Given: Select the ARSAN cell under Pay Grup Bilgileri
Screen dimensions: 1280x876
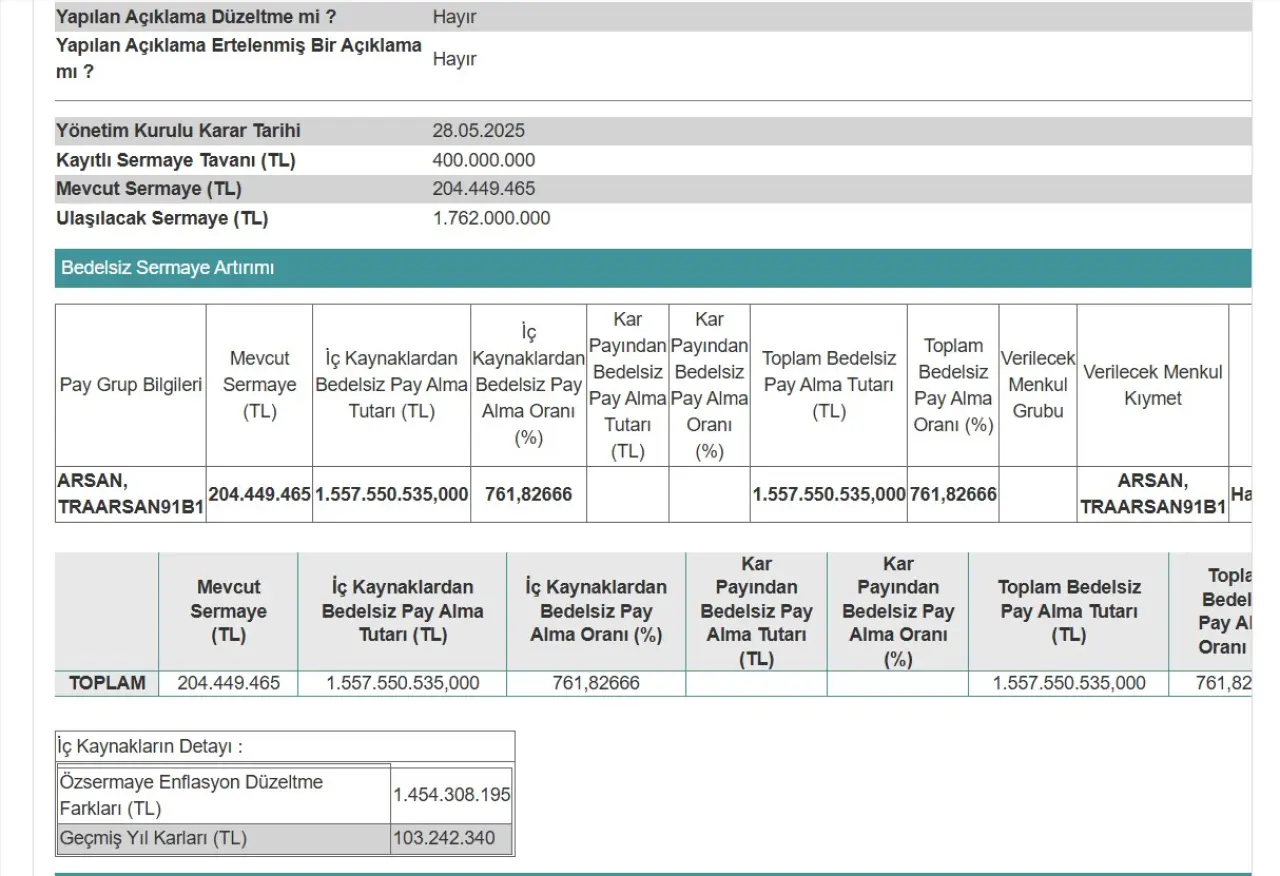Looking at the screenshot, I should [130, 494].
